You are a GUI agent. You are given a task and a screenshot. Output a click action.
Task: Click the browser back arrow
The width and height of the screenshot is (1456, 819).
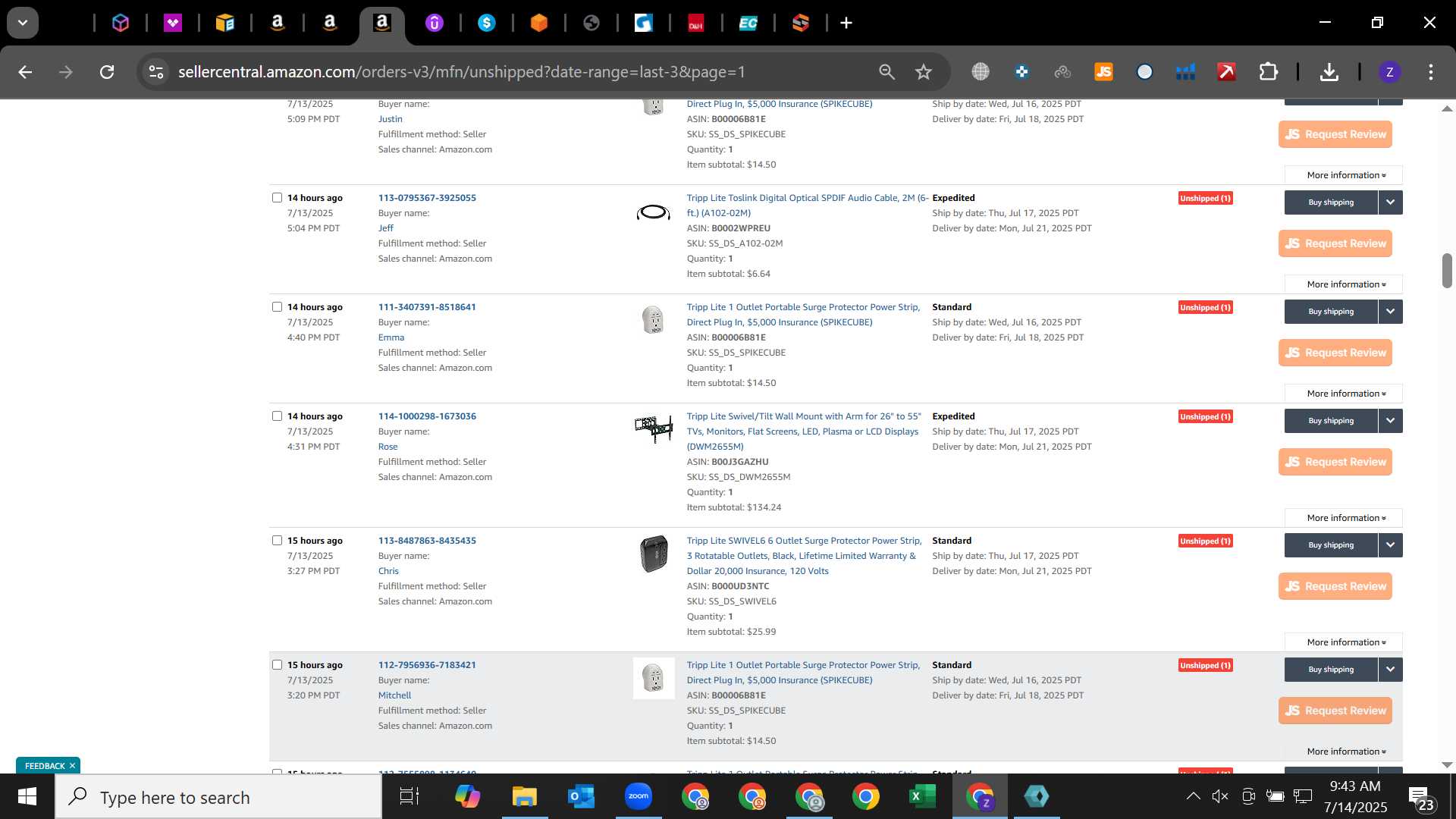(25, 72)
